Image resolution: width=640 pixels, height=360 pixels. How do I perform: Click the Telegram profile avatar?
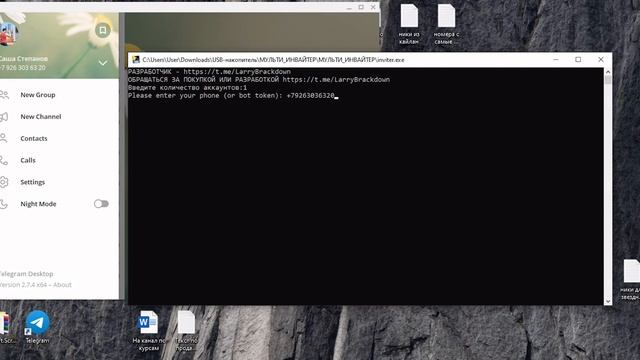pyautogui.click(x=7, y=34)
